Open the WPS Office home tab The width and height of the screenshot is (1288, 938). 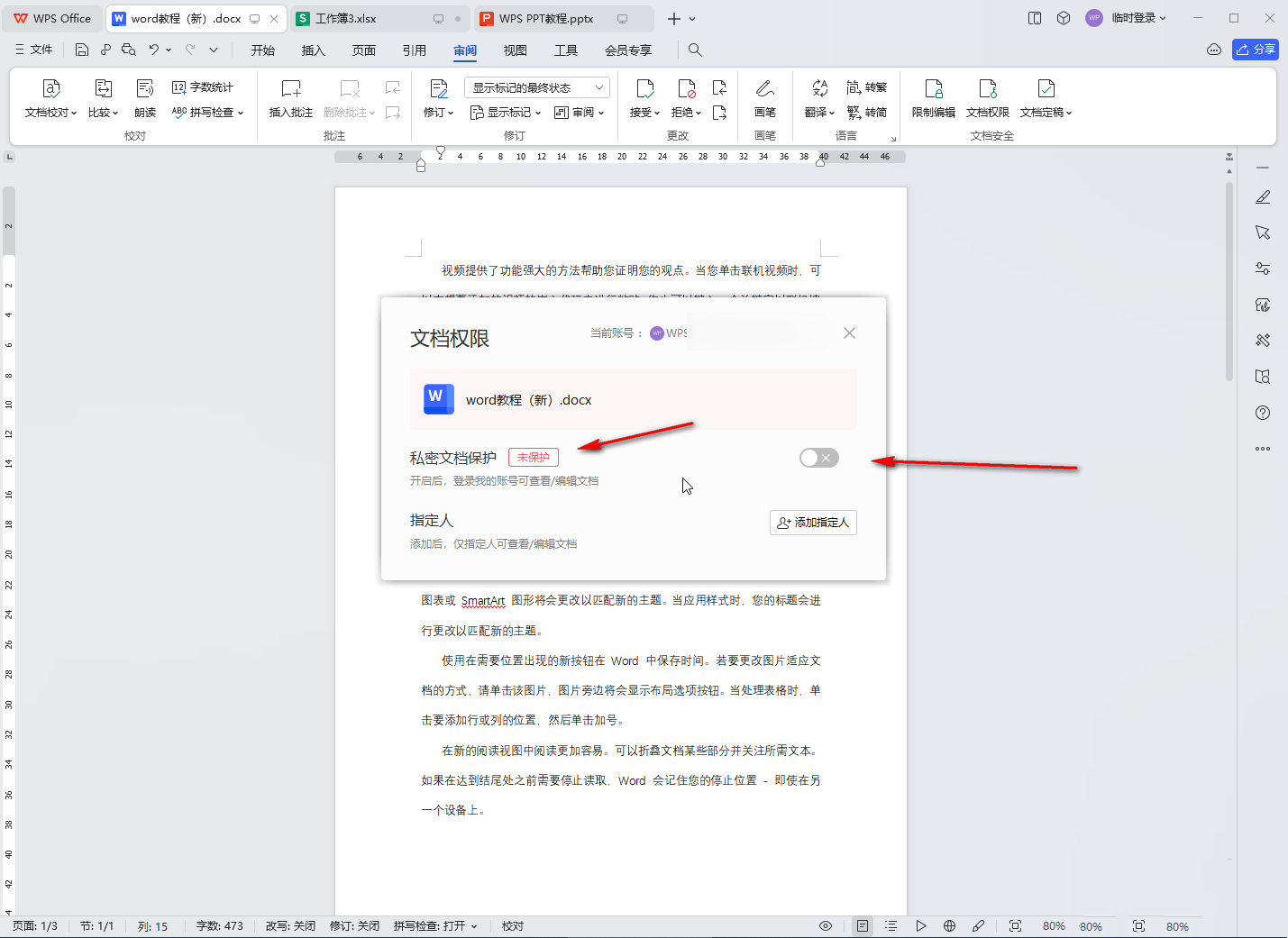point(52,19)
